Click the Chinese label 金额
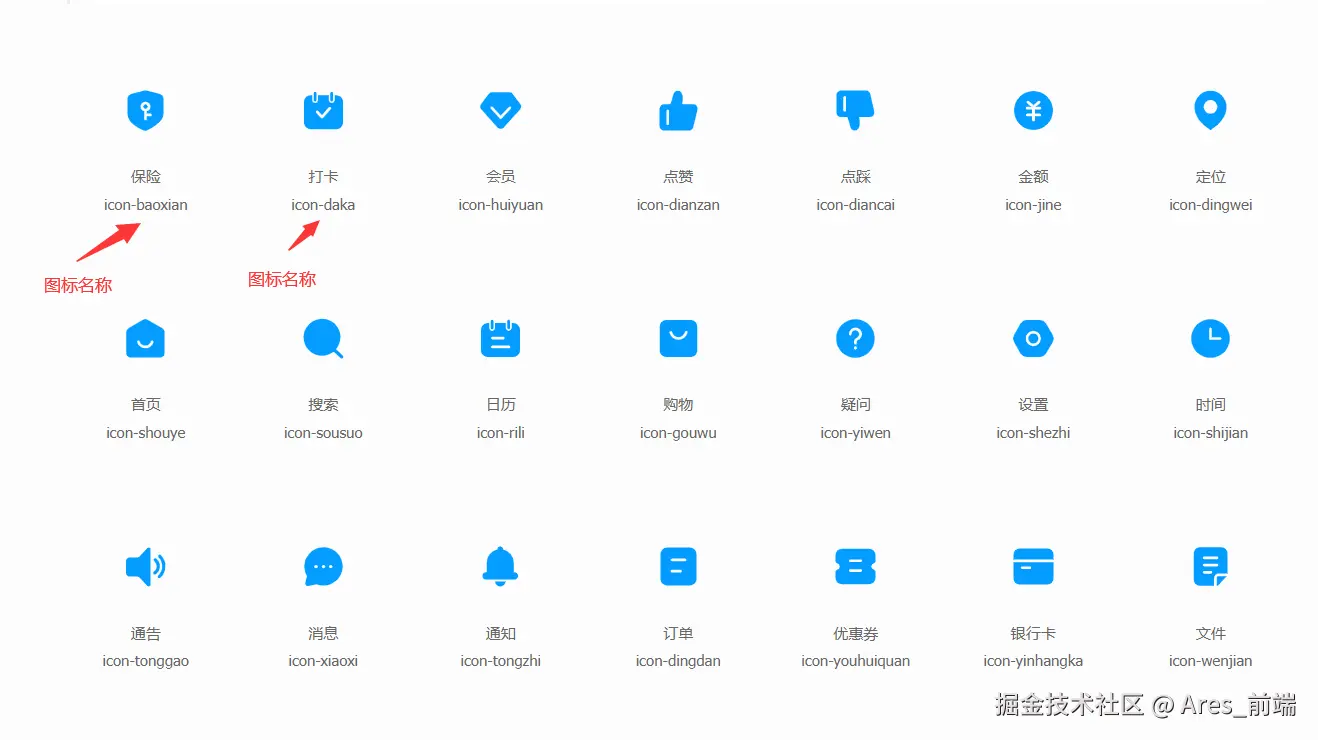Image resolution: width=1318 pixels, height=740 pixels. (x=1033, y=177)
